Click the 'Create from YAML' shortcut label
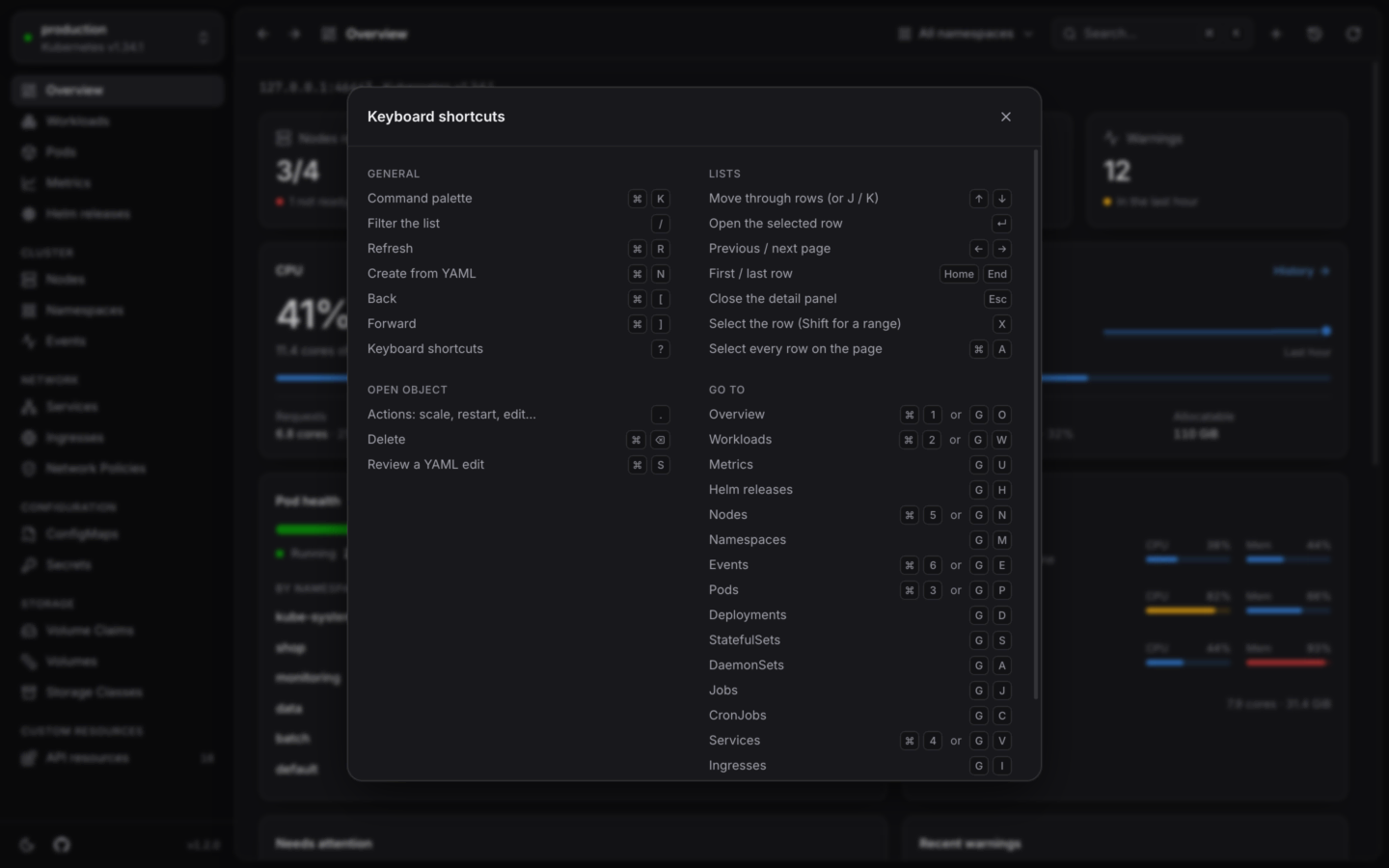Image resolution: width=1389 pixels, height=868 pixels. pyautogui.click(x=422, y=274)
